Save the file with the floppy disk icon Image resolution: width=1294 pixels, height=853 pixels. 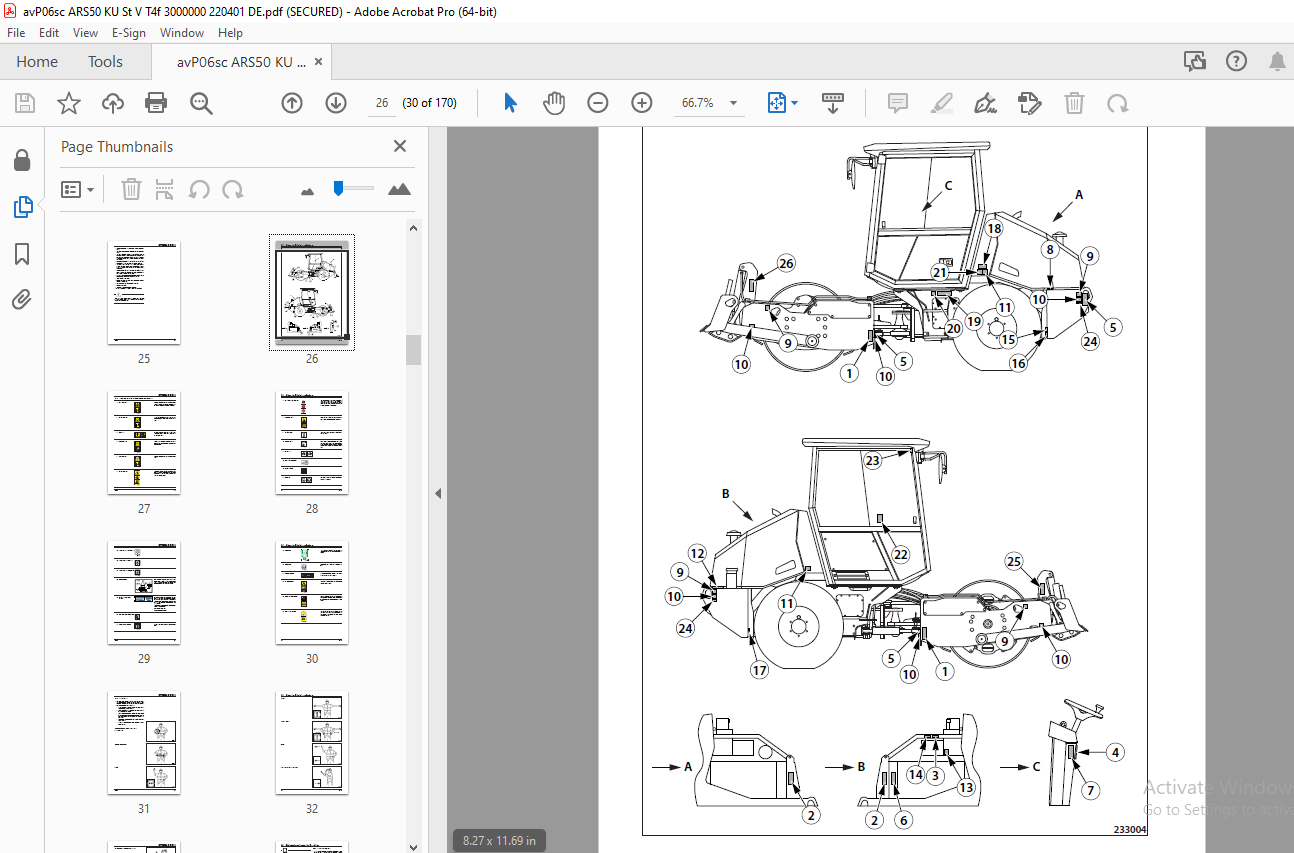(x=25, y=103)
